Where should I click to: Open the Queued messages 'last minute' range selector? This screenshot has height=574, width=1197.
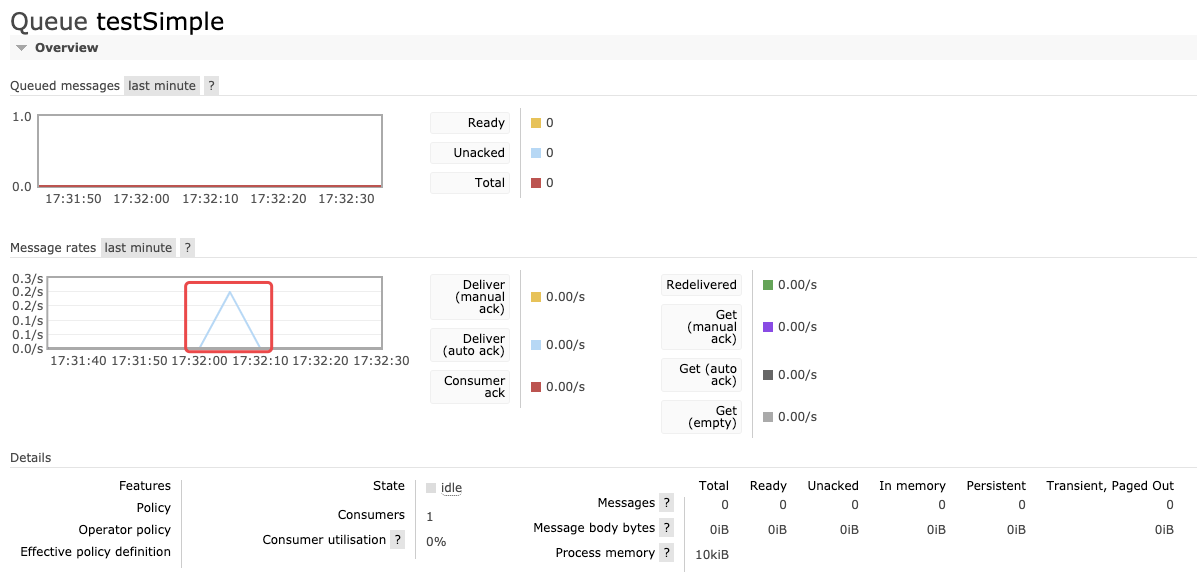pyautogui.click(x=163, y=85)
